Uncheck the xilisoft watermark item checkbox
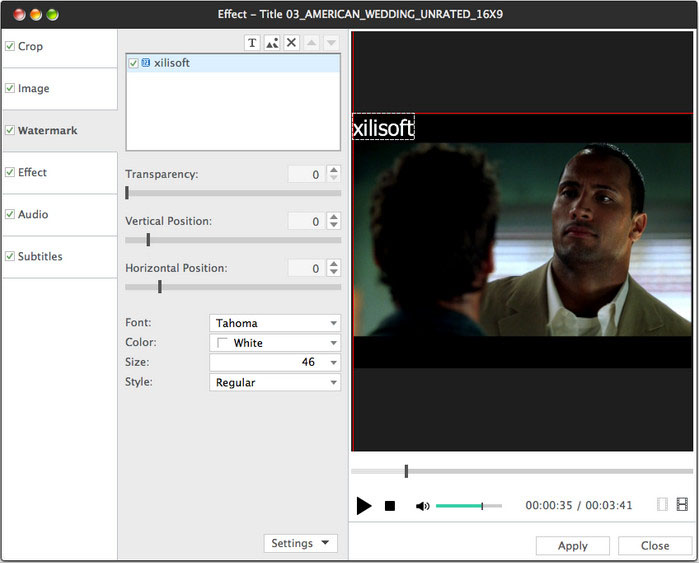The image size is (699, 563). coord(133,63)
